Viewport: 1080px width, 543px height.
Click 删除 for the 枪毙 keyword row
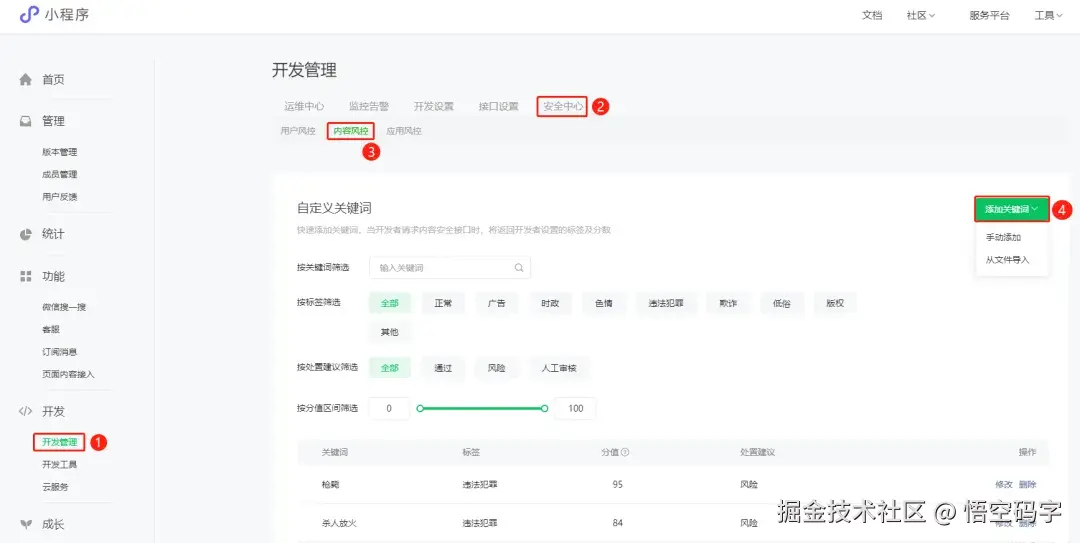pos(1027,484)
